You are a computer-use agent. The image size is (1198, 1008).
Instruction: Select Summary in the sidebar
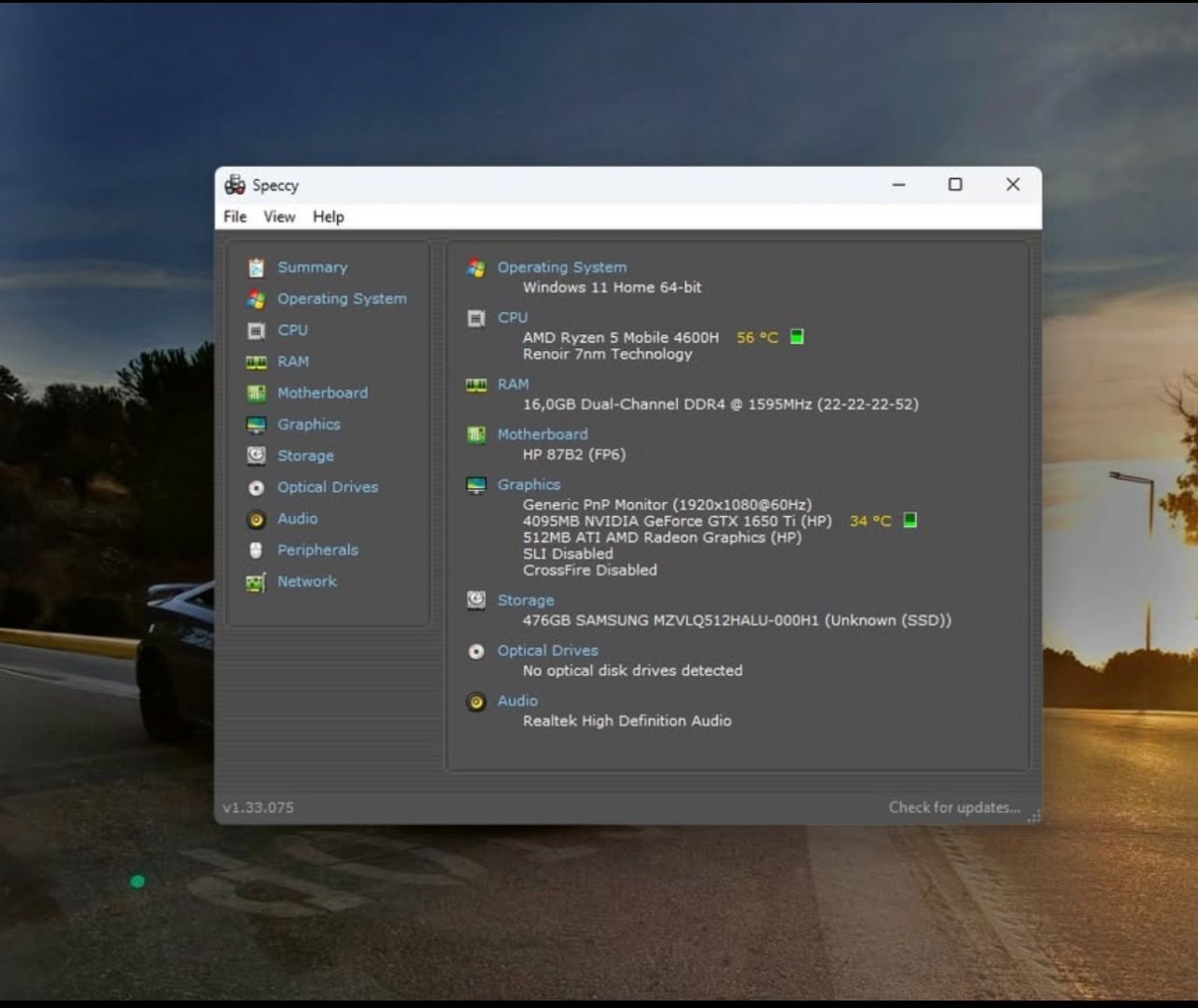[312, 267]
